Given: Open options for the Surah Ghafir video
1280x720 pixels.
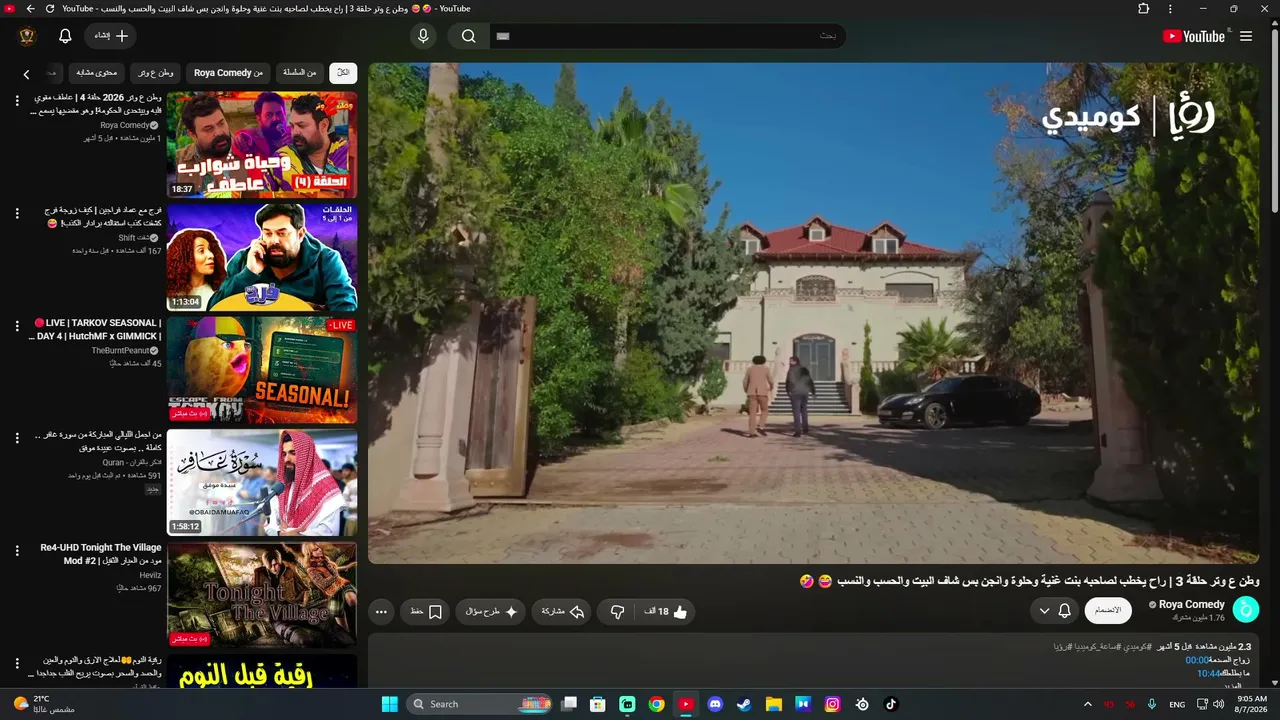Looking at the screenshot, I should pyautogui.click(x=17, y=438).
